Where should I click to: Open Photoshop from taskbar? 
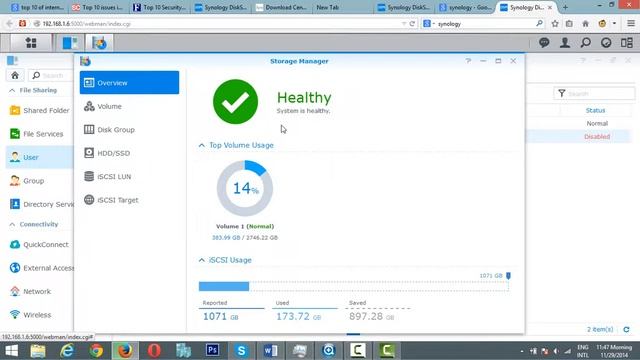[212, 351]
